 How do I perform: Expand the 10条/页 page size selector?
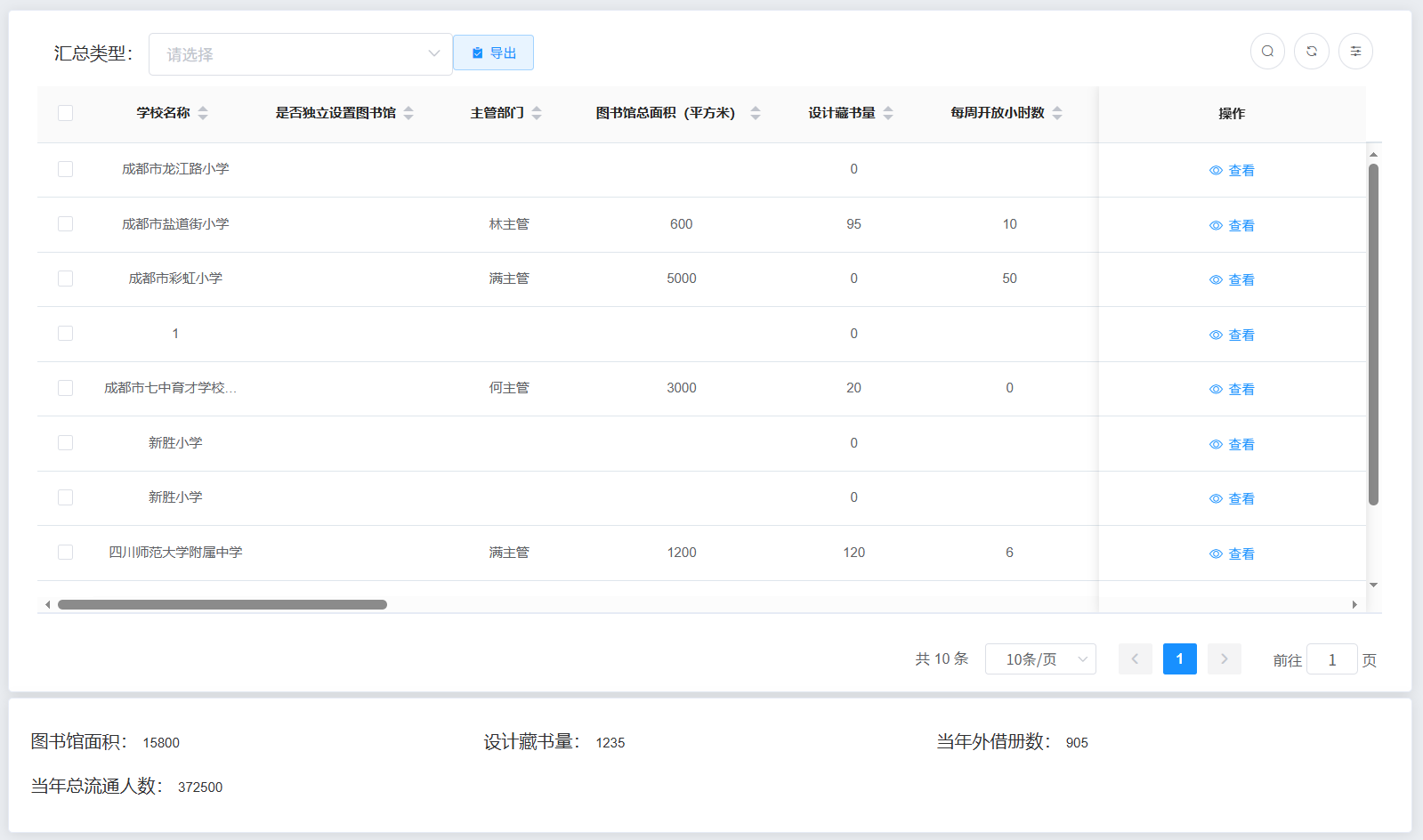coord(1040,659)
